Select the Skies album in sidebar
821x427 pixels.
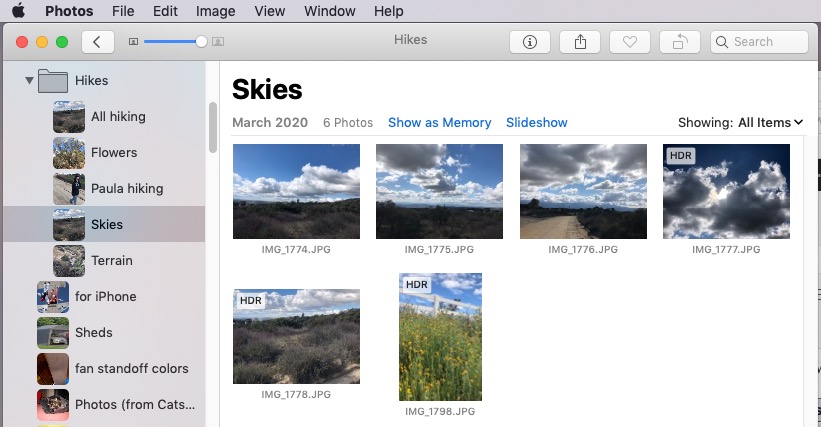(x=104, y=224)
